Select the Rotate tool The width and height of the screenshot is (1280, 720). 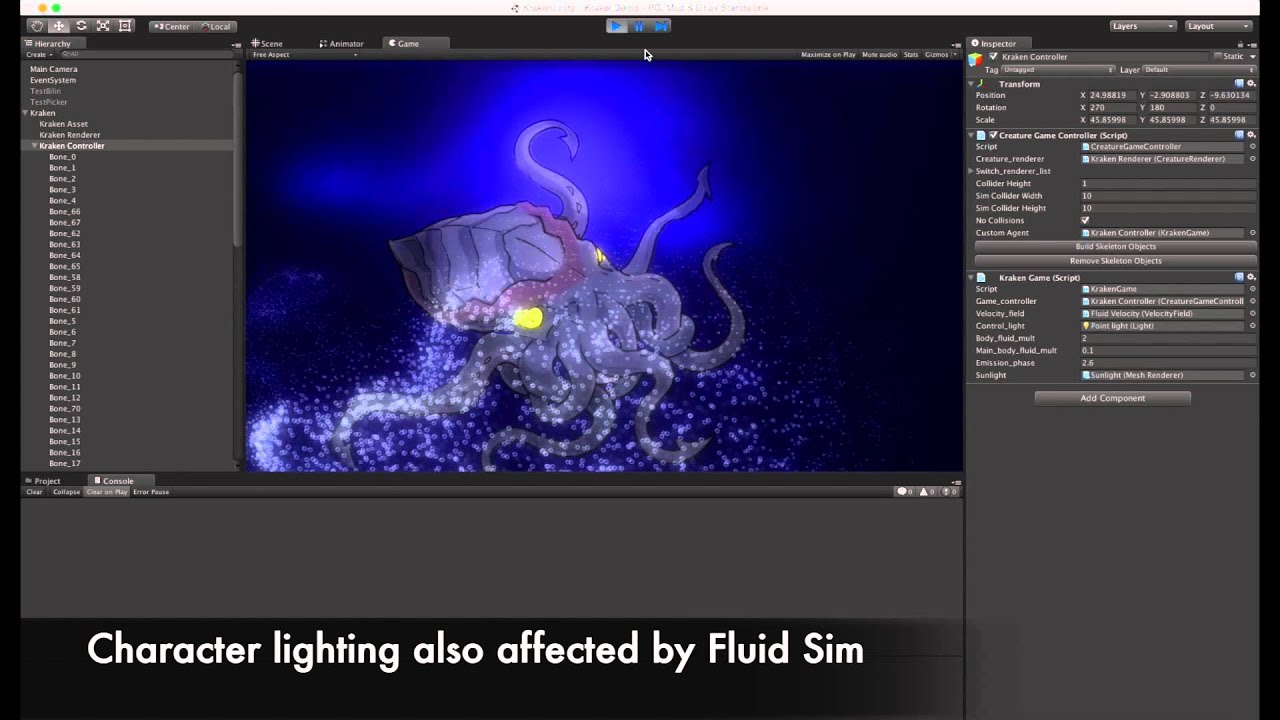tap(80, 25)
